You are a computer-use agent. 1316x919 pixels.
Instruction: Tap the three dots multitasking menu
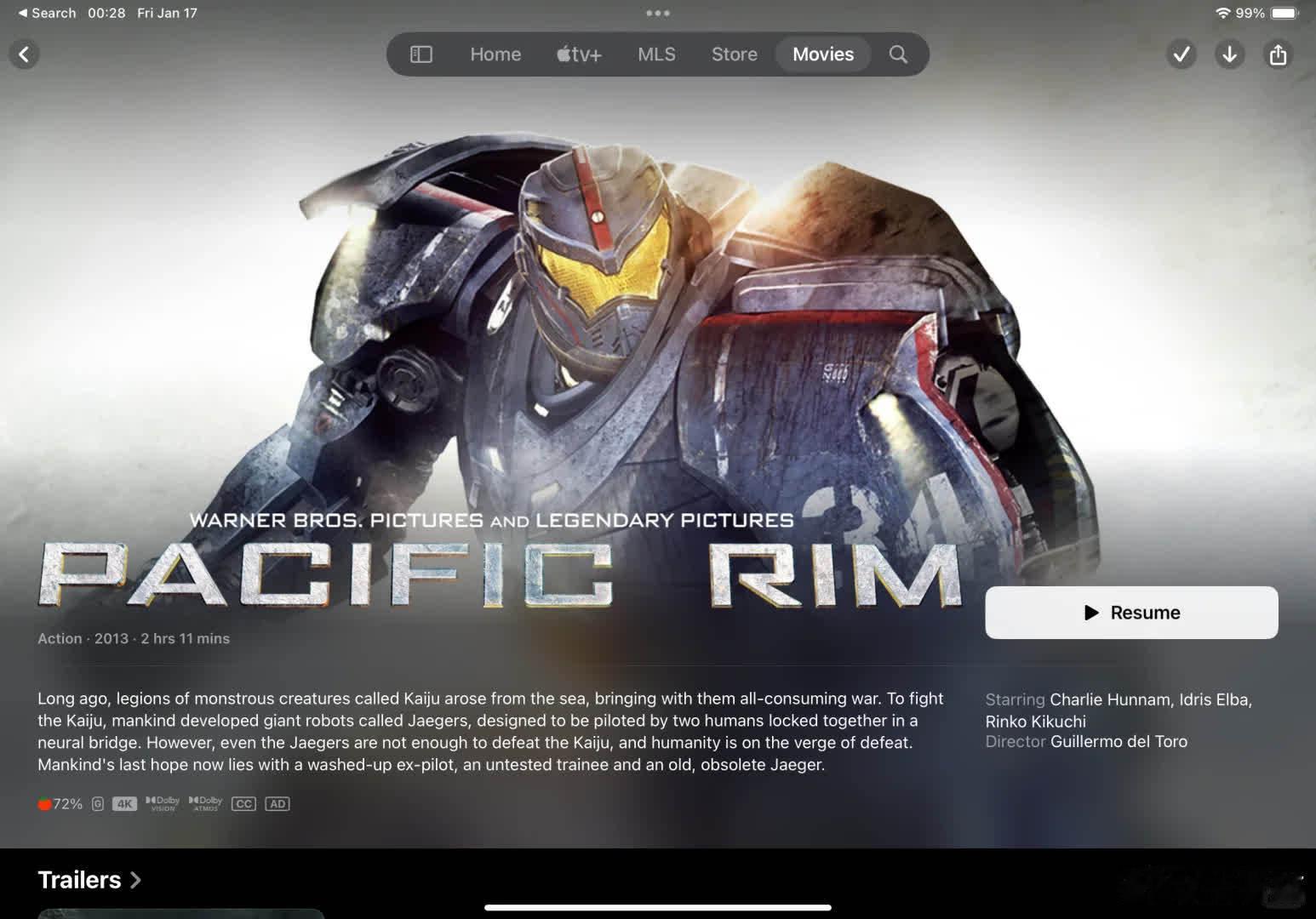pos(657,13)
